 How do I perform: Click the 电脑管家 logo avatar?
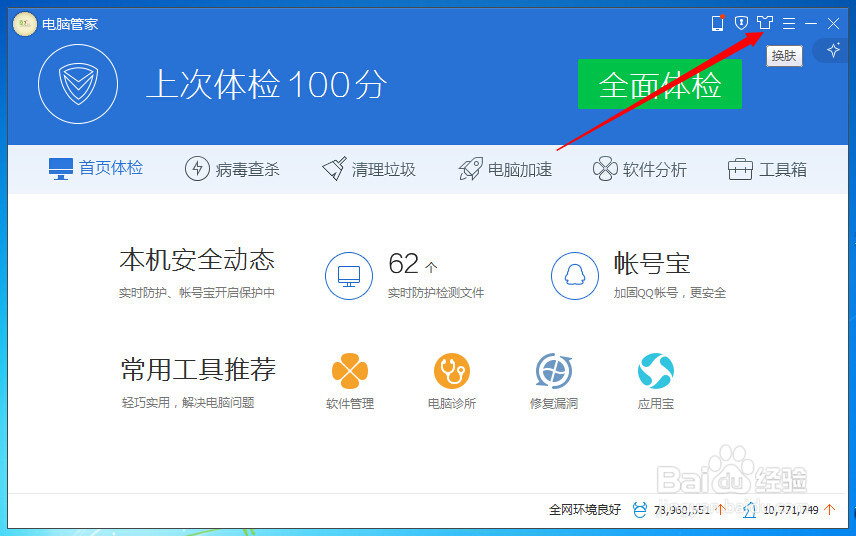25,24
